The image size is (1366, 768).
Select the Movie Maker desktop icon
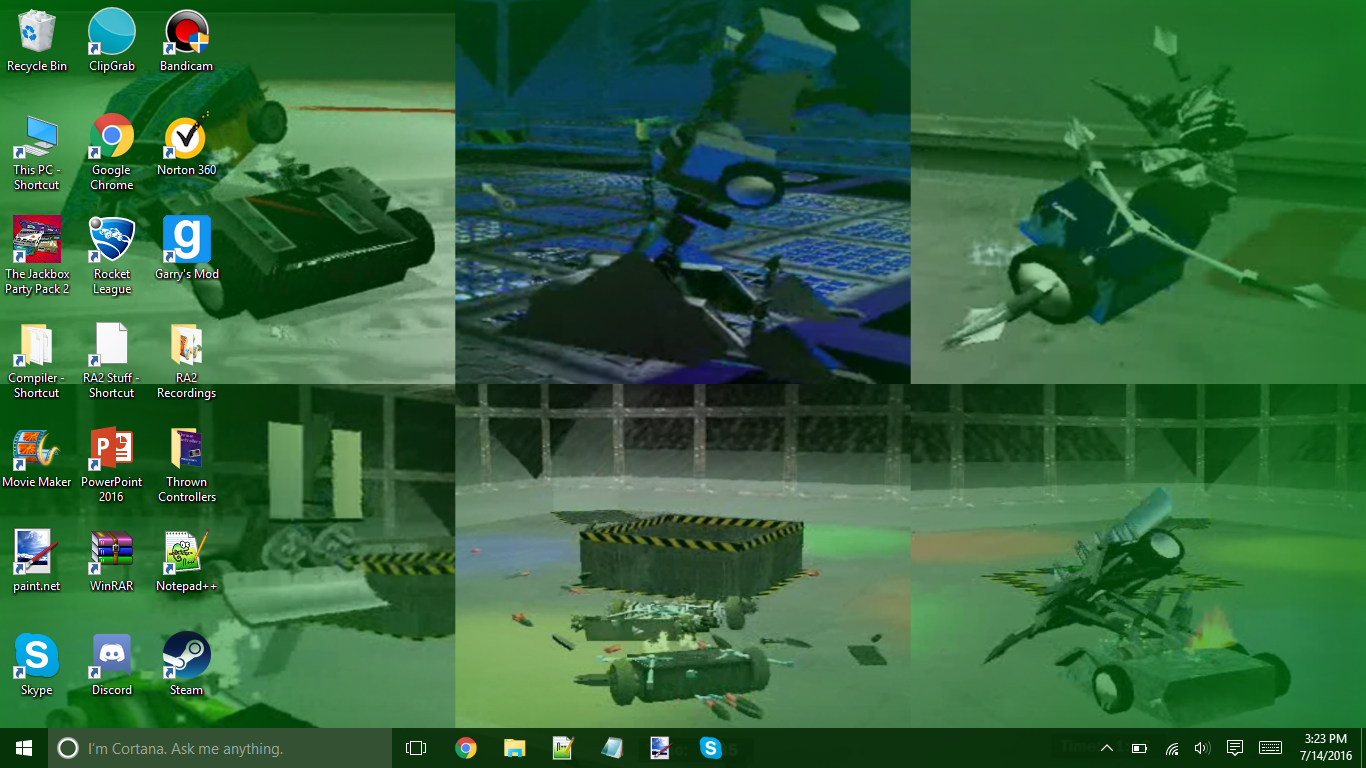coord(37,457)
